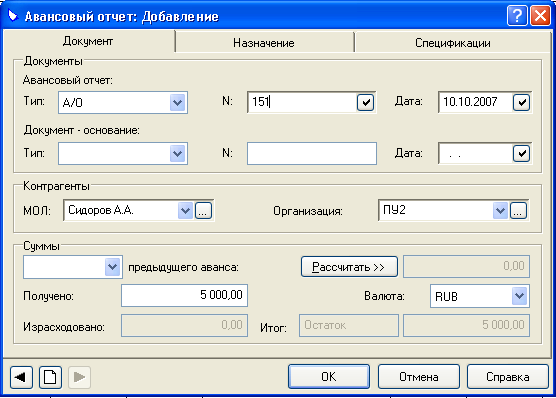The height and width of the screenshot is (398, 556).
Task: Click the Итог field showing Остаток
Action: tap(349, 325)
